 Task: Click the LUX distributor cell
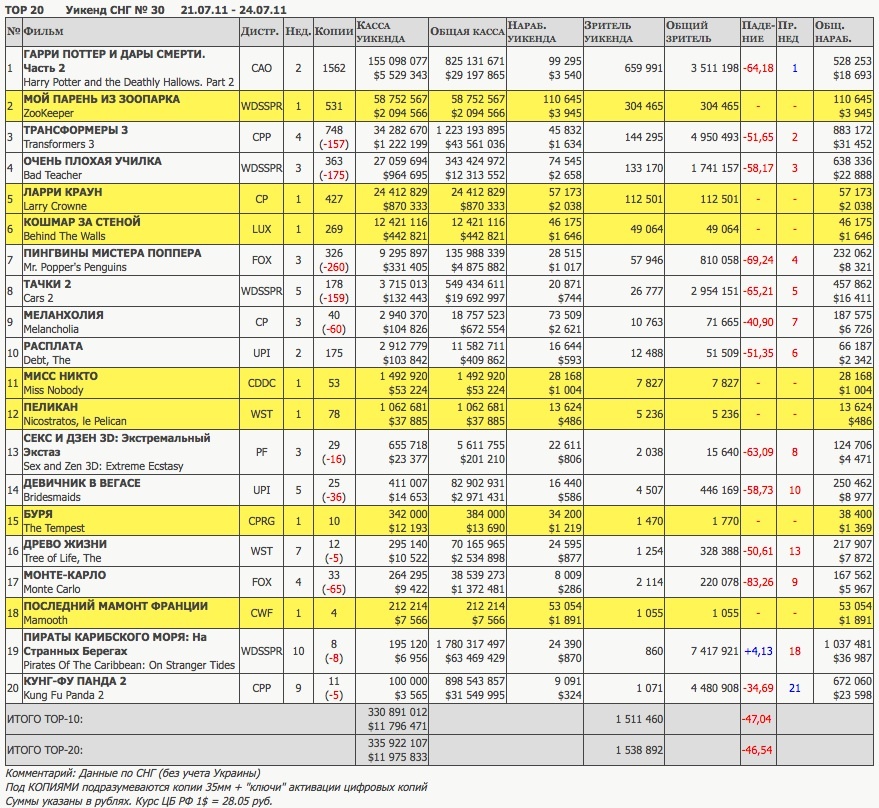(x=261, y=229)
